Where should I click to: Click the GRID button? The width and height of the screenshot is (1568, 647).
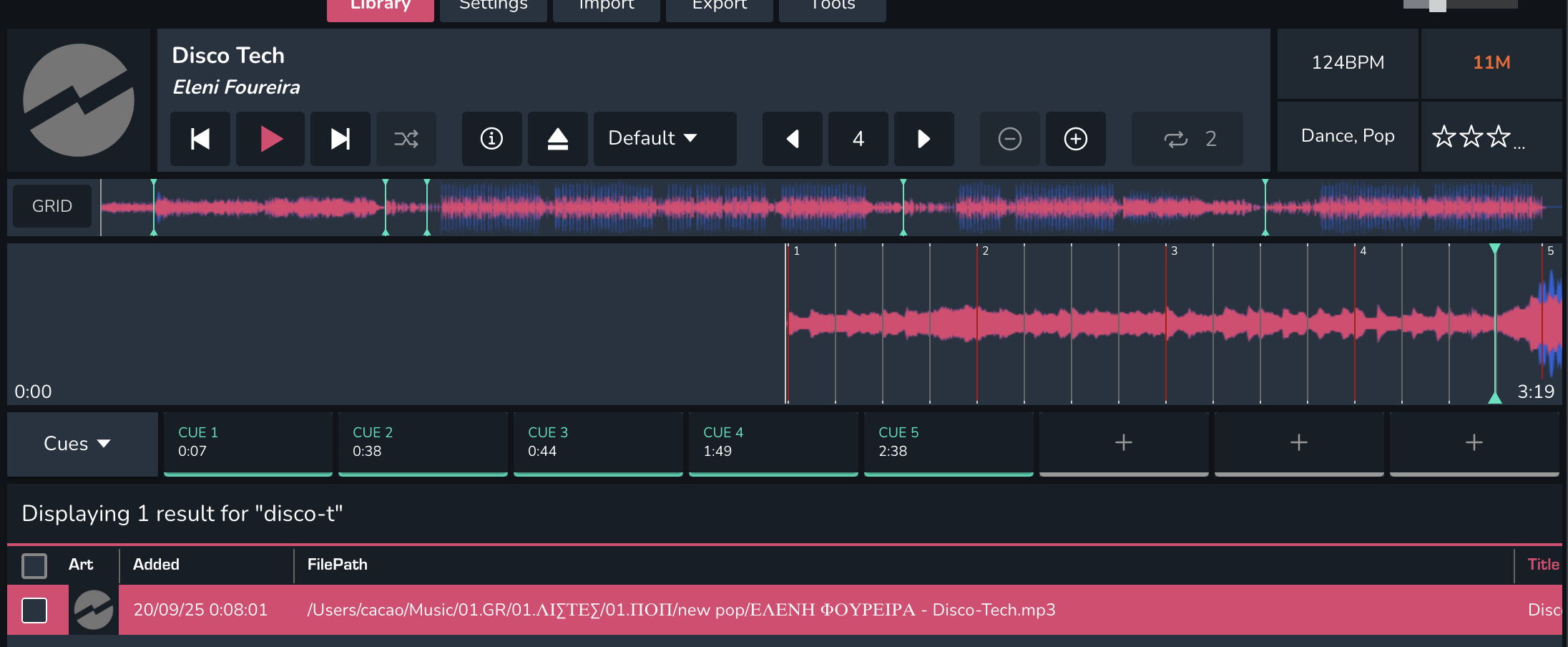[x=52, y=206]
